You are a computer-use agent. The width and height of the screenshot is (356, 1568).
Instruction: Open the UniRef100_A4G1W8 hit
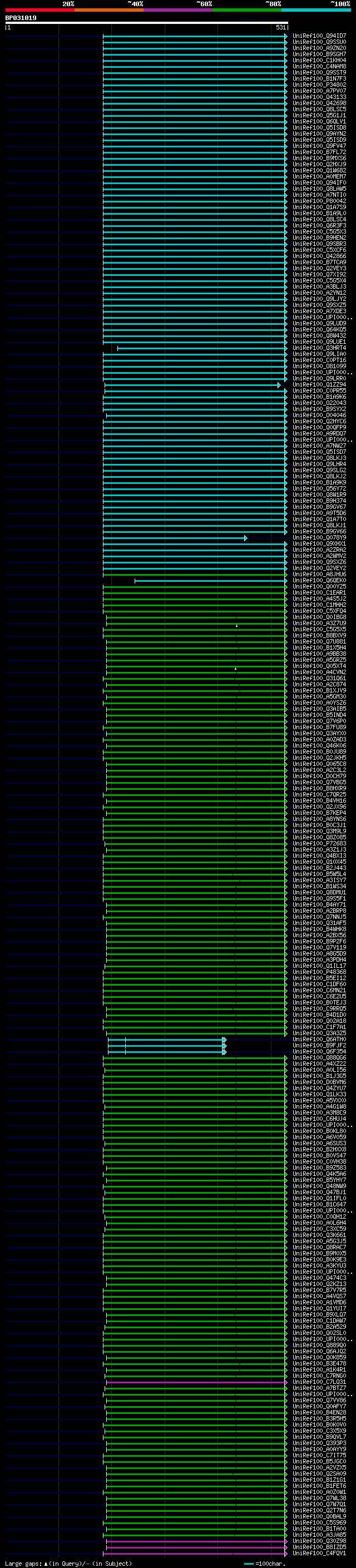point(319,1106)
